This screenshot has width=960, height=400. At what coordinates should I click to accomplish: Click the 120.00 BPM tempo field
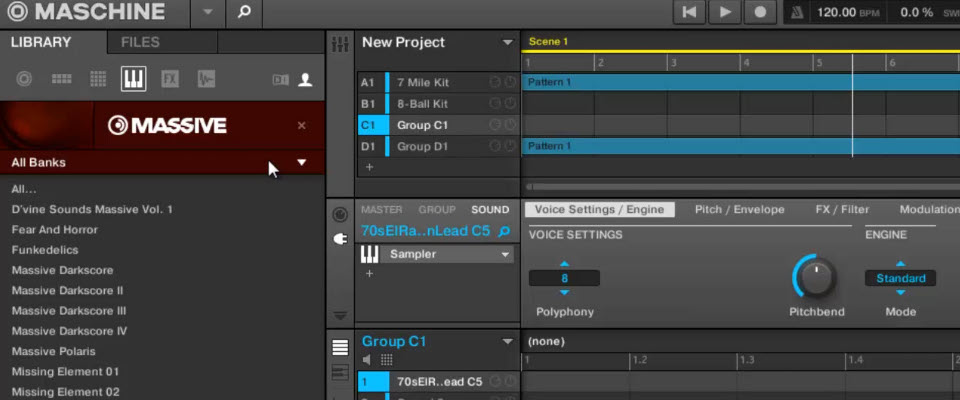pos(849,12)
